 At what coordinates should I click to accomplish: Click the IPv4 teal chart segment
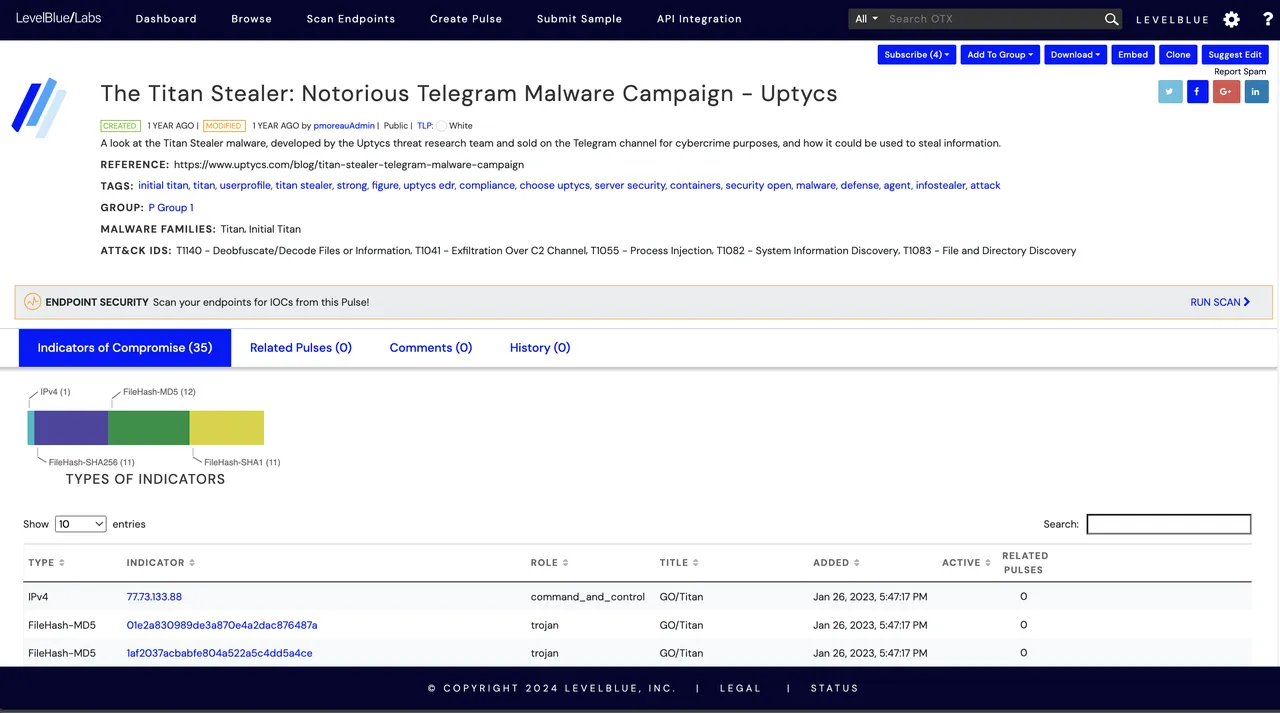point(31,427)
